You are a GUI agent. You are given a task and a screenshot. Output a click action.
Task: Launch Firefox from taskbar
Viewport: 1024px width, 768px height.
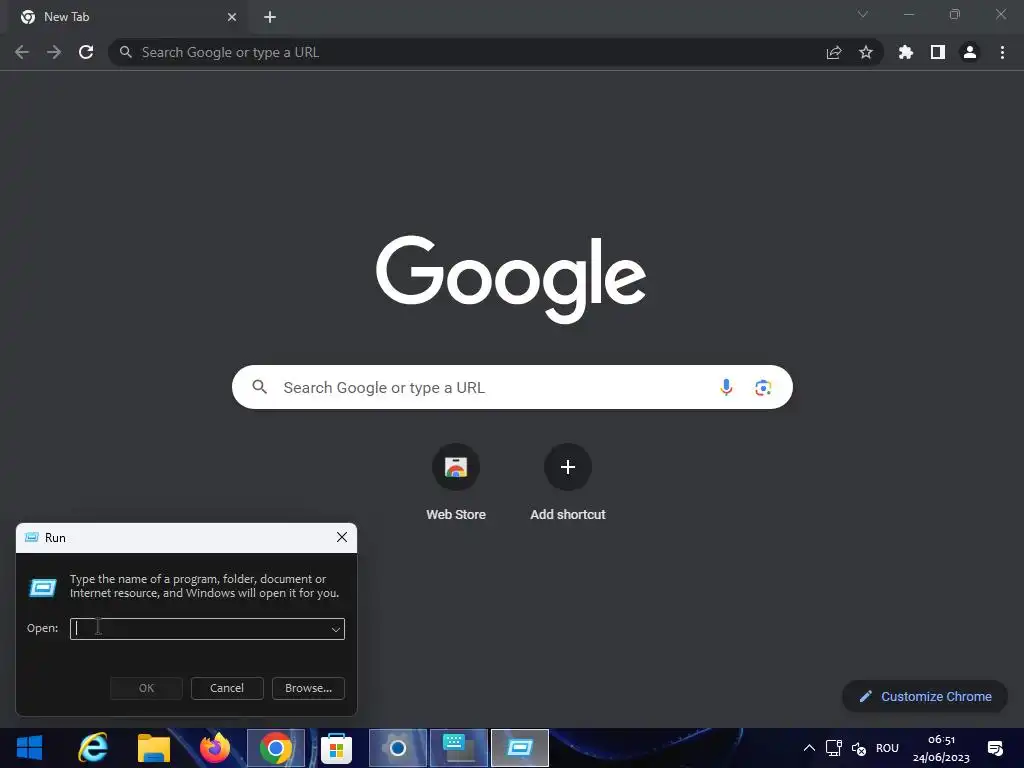(x=215, y=748)
